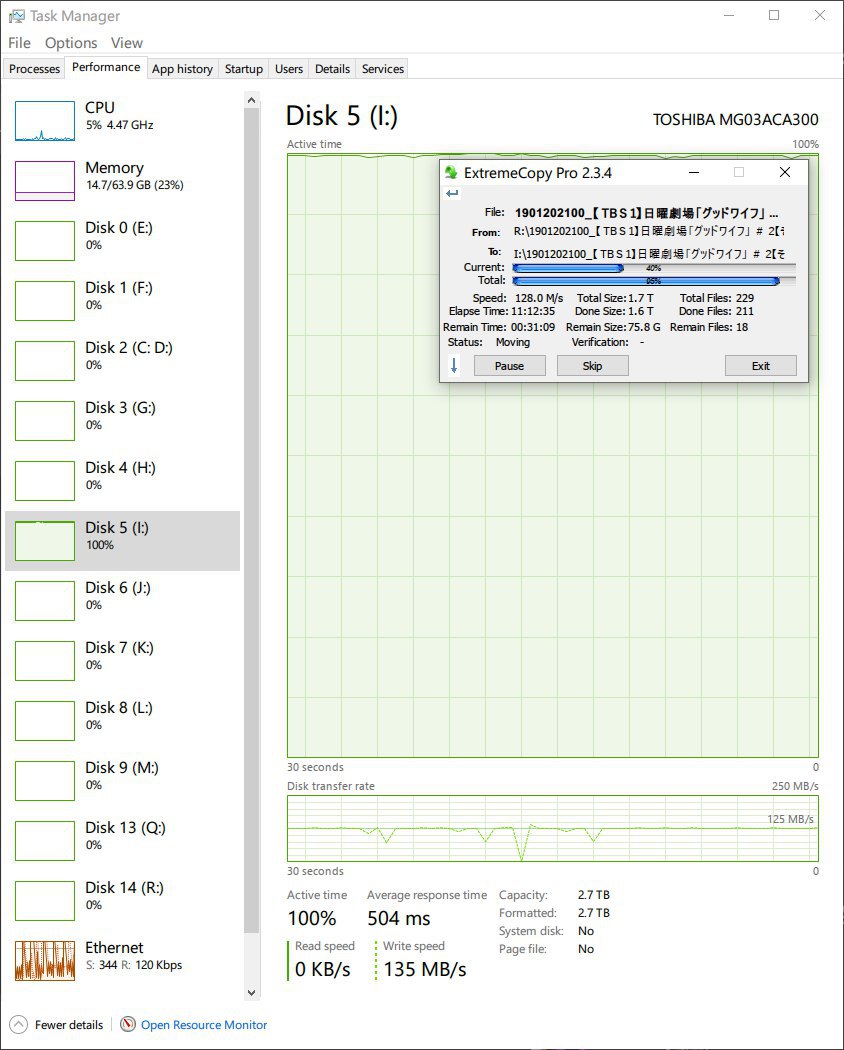
Task: Click the ExtremeCopy Pro title bar icon
Action: click(452, 173)
